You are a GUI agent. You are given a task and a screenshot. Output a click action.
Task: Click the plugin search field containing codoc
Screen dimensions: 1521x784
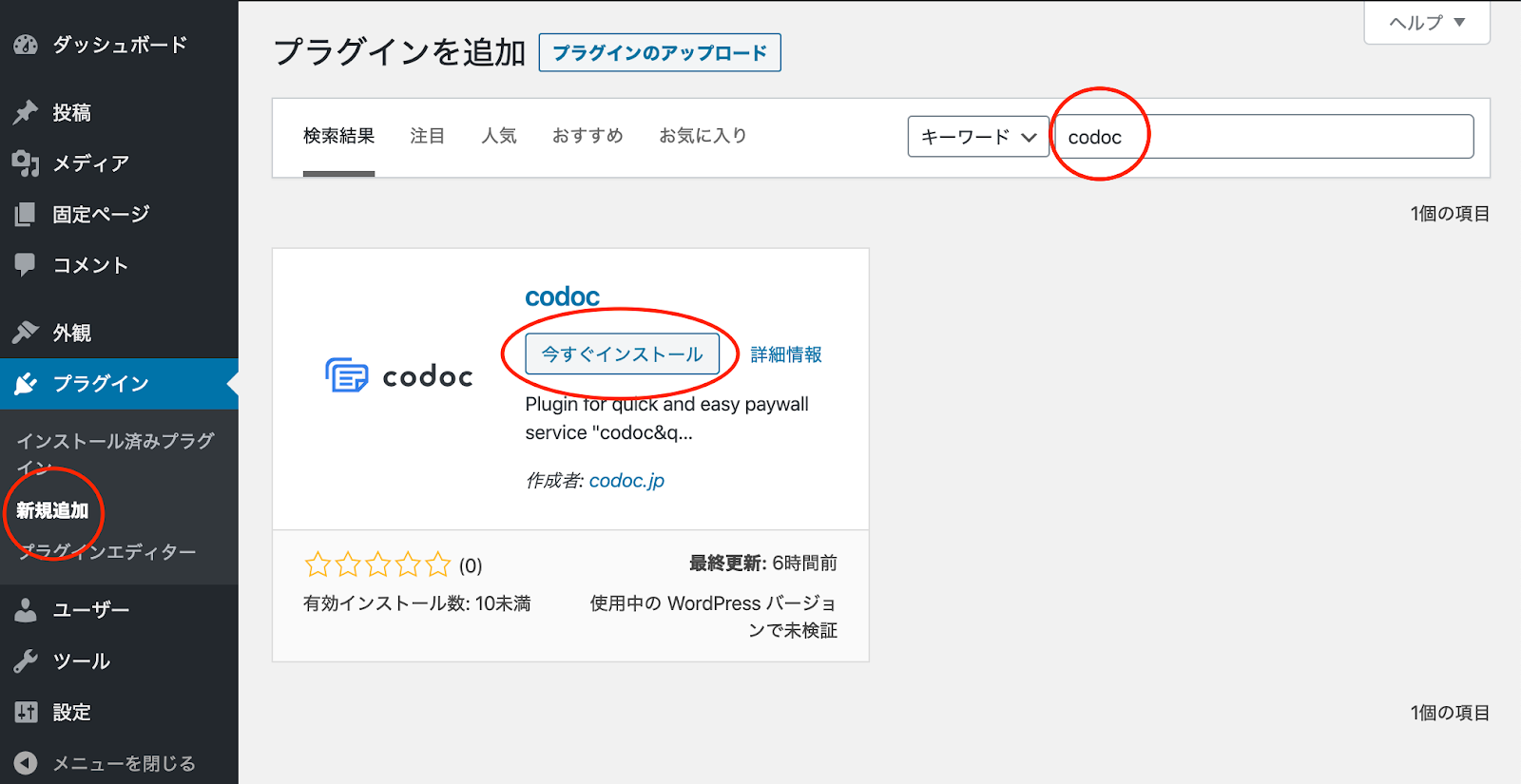point(1264,137)
